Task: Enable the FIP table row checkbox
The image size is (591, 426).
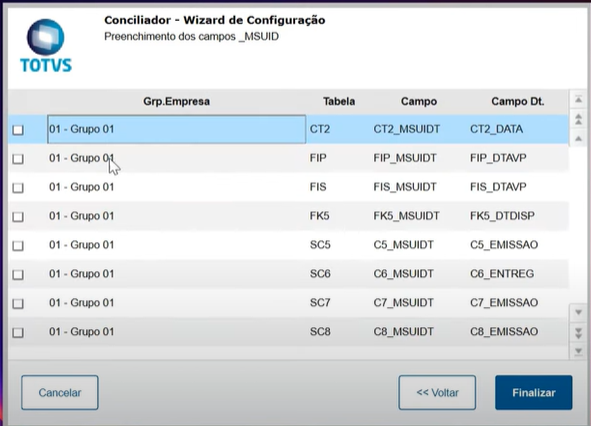Action: click(x=18, y=159)
